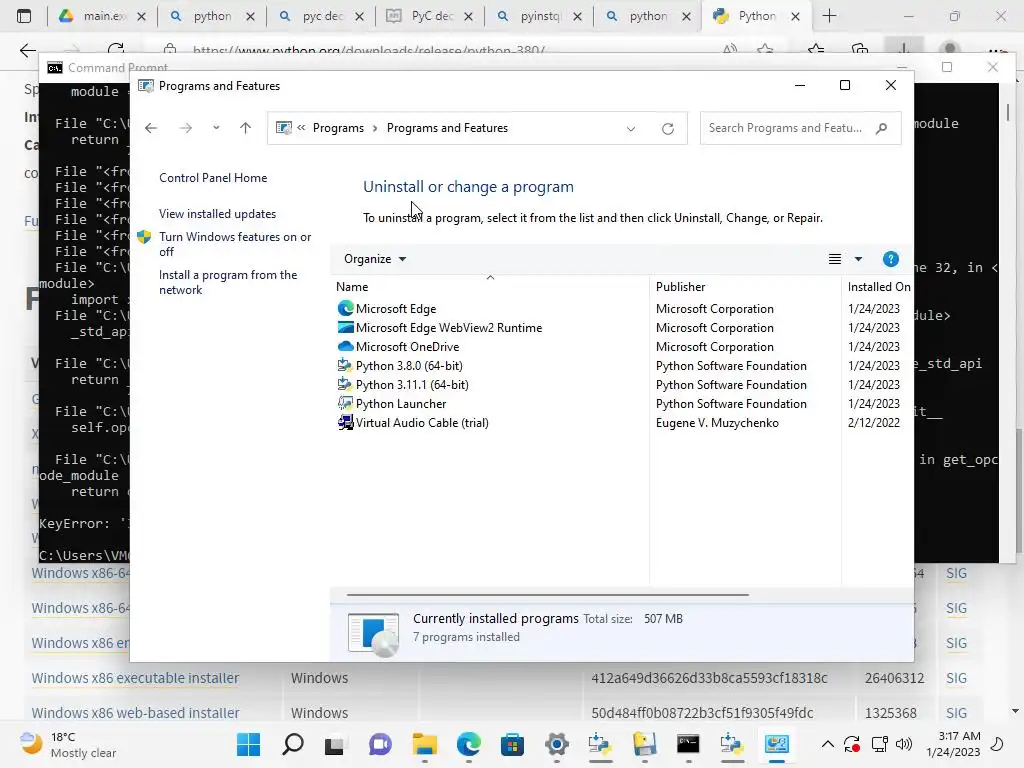Focus the Search Programs and Features box
This screenshot has height=768, width=1024.
[x=788, y=128]
